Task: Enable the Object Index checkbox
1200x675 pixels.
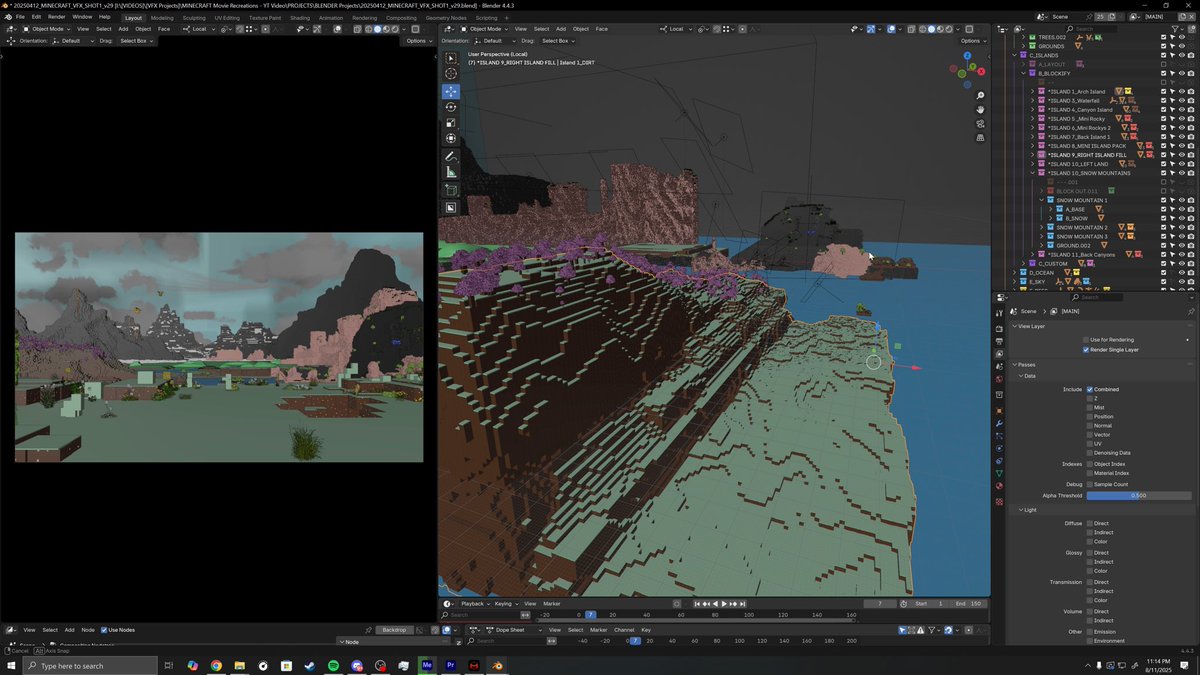Action: click(1090, 464)
